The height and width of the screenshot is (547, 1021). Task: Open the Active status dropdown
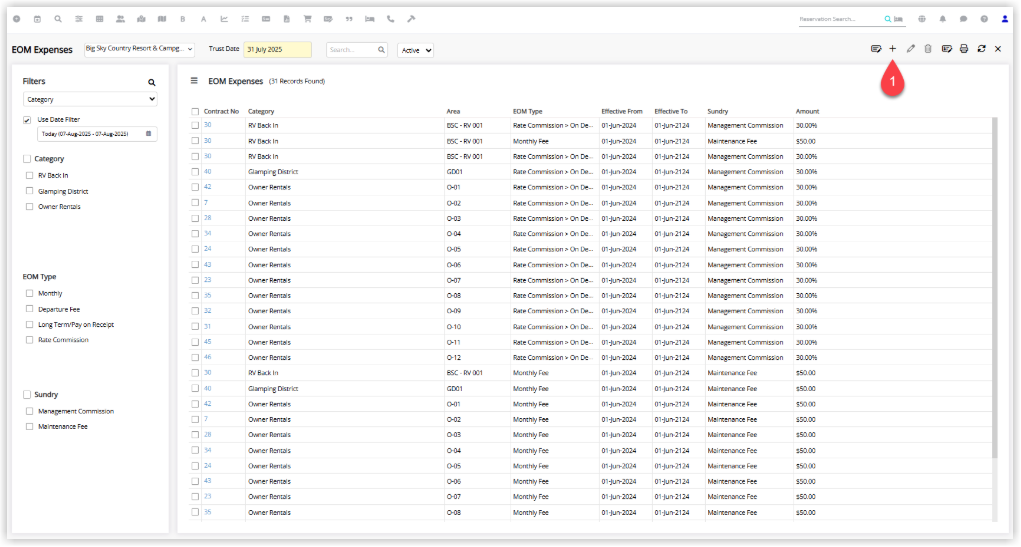pyautogui.click(x=415, y=50)
